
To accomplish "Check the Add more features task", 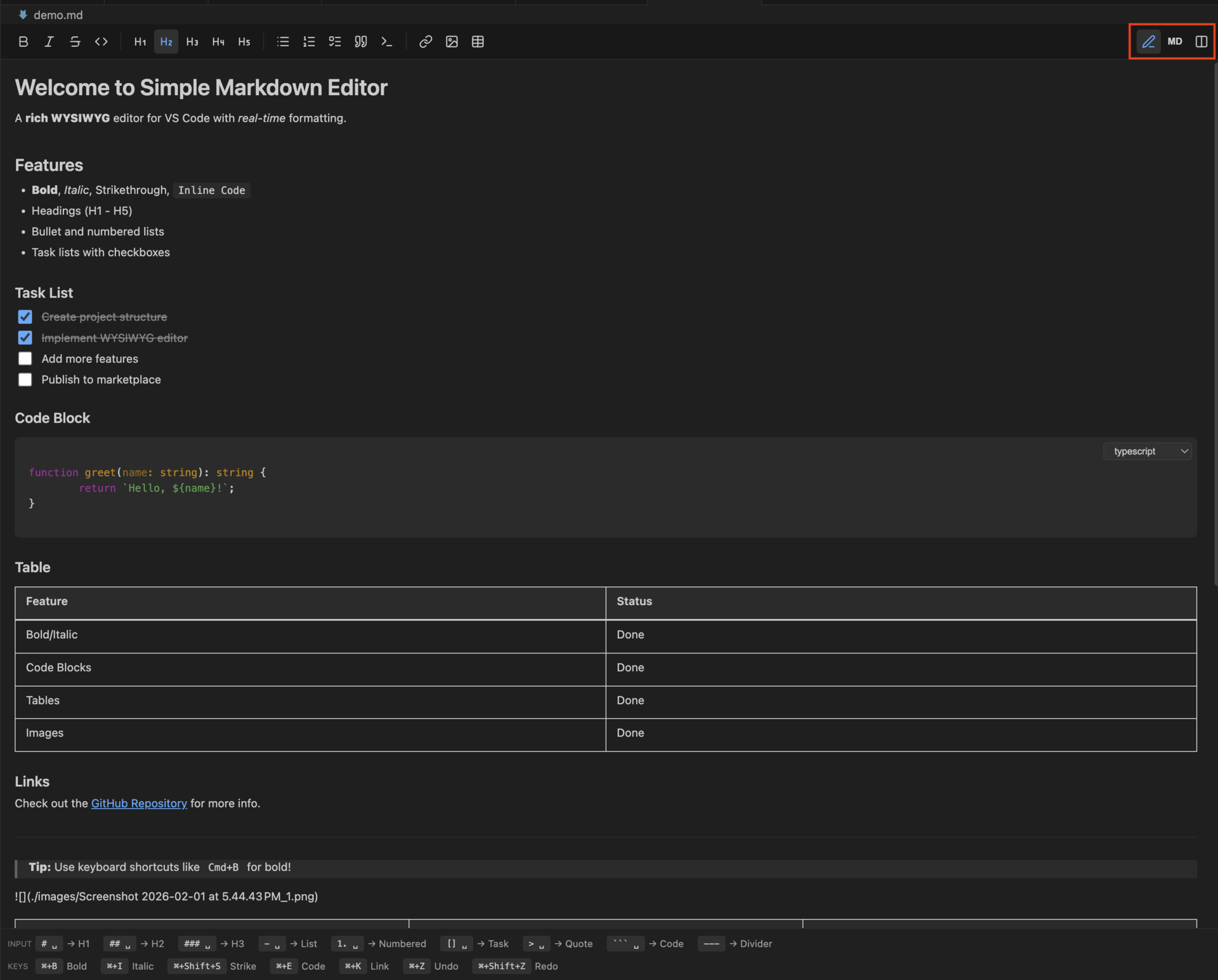I will (x=25, y=358).
